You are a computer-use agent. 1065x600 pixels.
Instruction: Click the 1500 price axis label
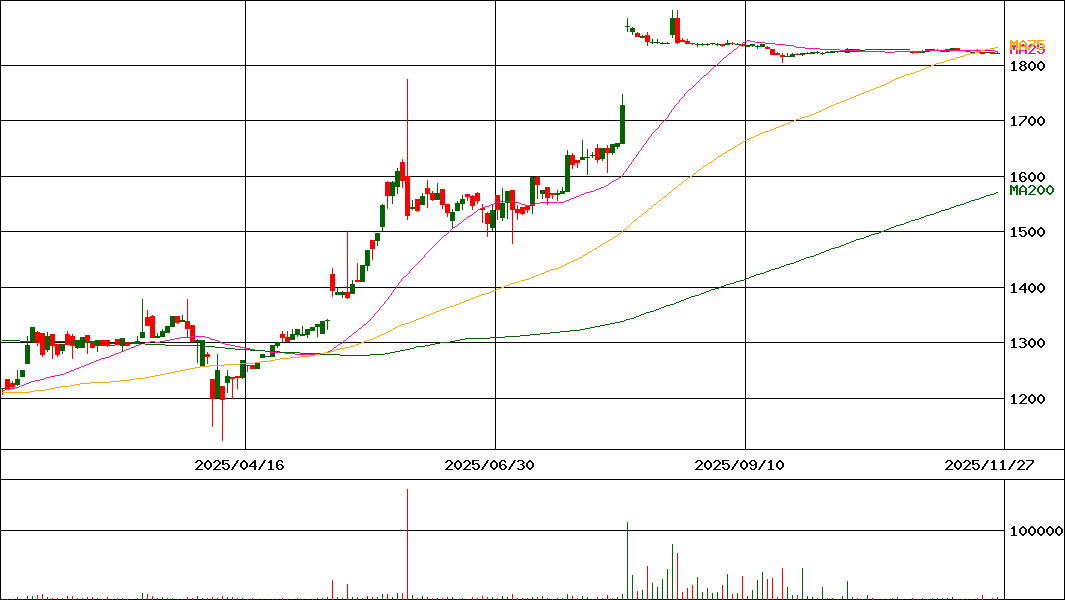tap(1027, 232)
